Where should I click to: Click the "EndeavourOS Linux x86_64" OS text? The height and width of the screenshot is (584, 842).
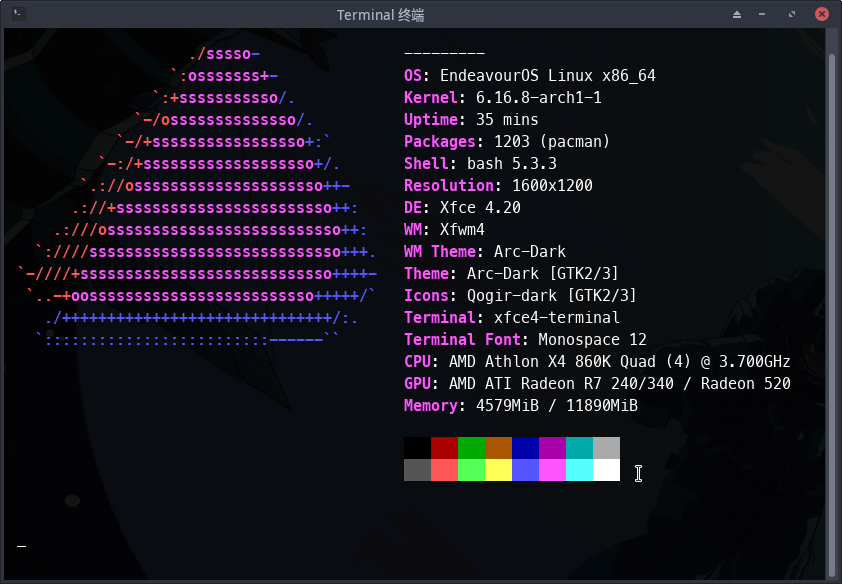pyautogui.click(x=547, y=76)
